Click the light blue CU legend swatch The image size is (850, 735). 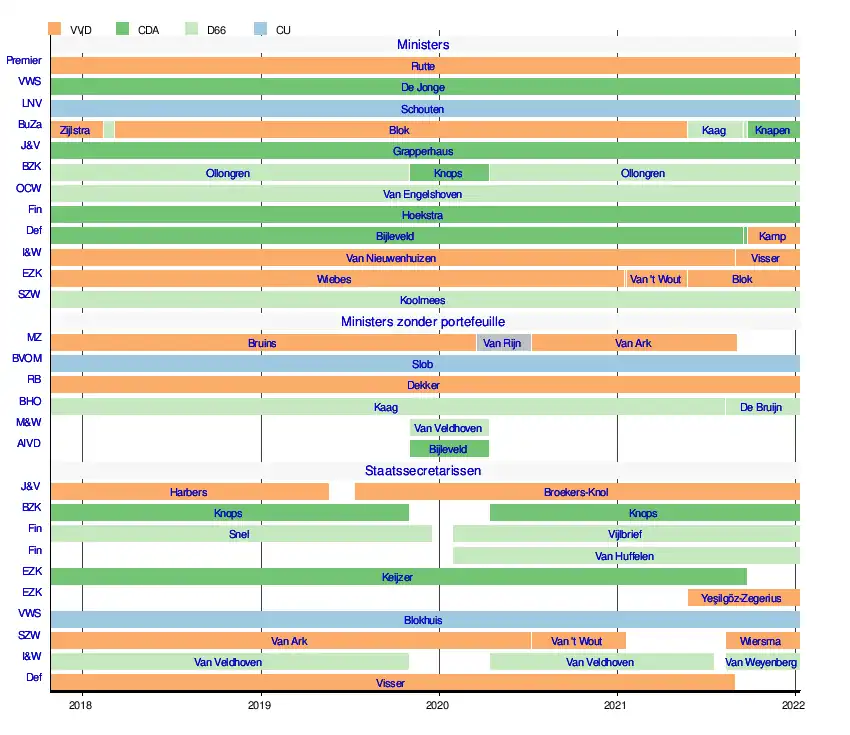(260, 30)
